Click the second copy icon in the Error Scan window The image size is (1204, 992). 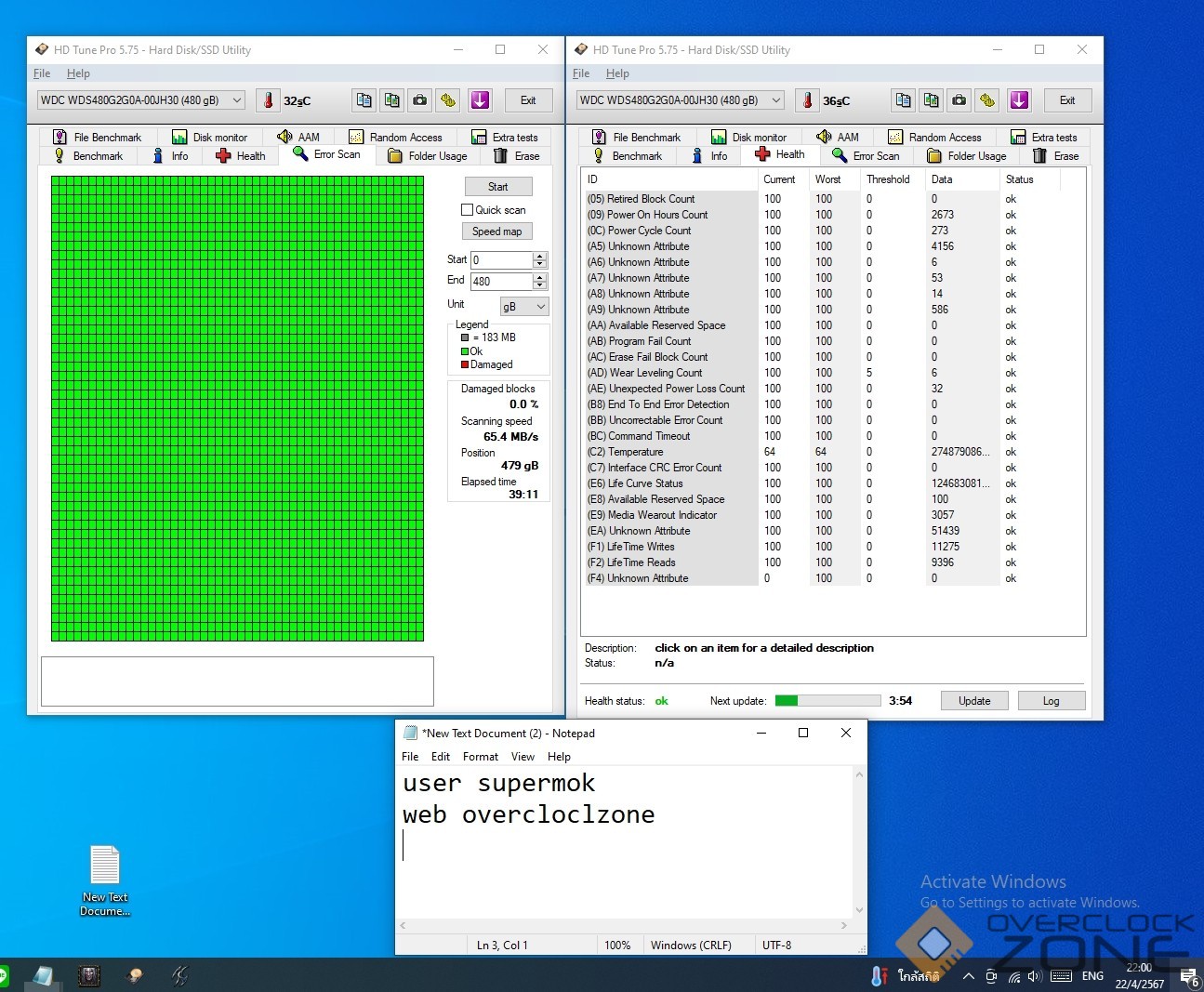coord(392,100)
